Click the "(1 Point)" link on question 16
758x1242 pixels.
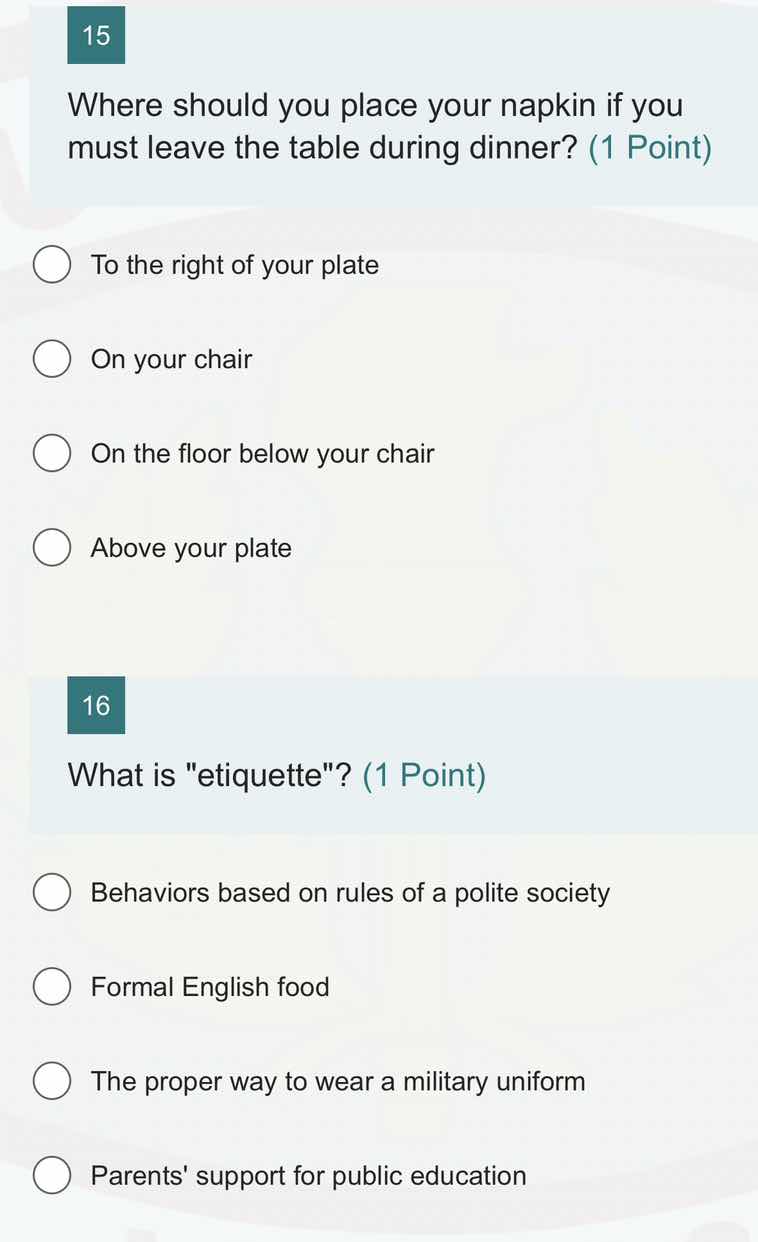pyautogui.click(x=424, y=774)
